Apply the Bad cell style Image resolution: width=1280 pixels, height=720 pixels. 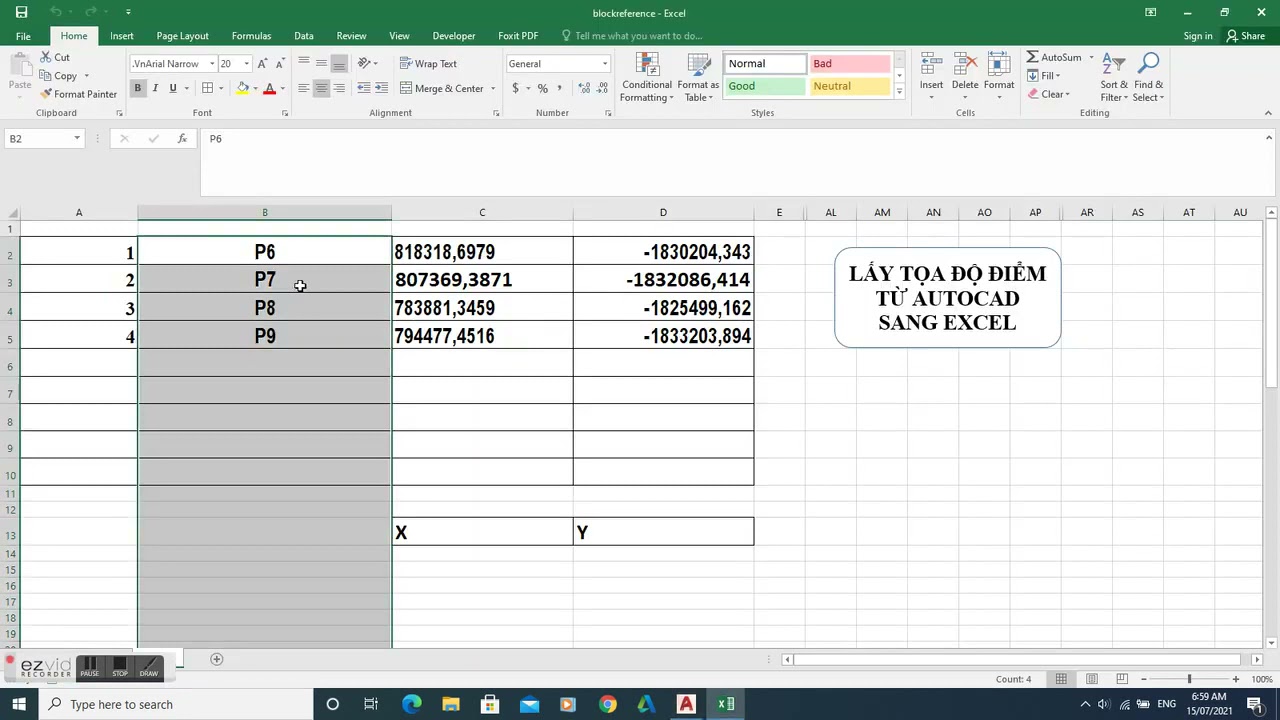pos(849,63)
